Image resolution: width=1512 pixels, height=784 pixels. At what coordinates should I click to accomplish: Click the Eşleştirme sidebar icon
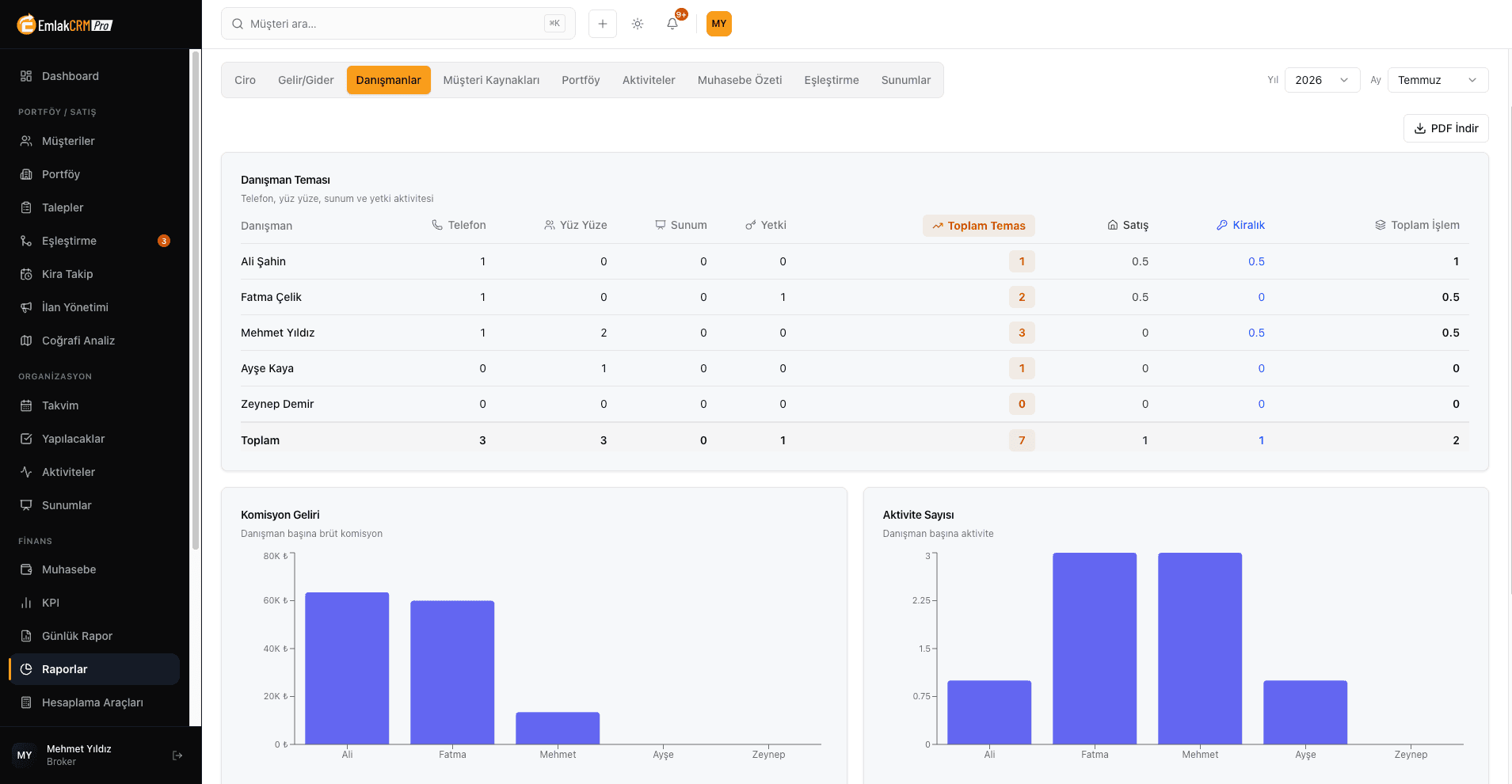pos(26,241)
